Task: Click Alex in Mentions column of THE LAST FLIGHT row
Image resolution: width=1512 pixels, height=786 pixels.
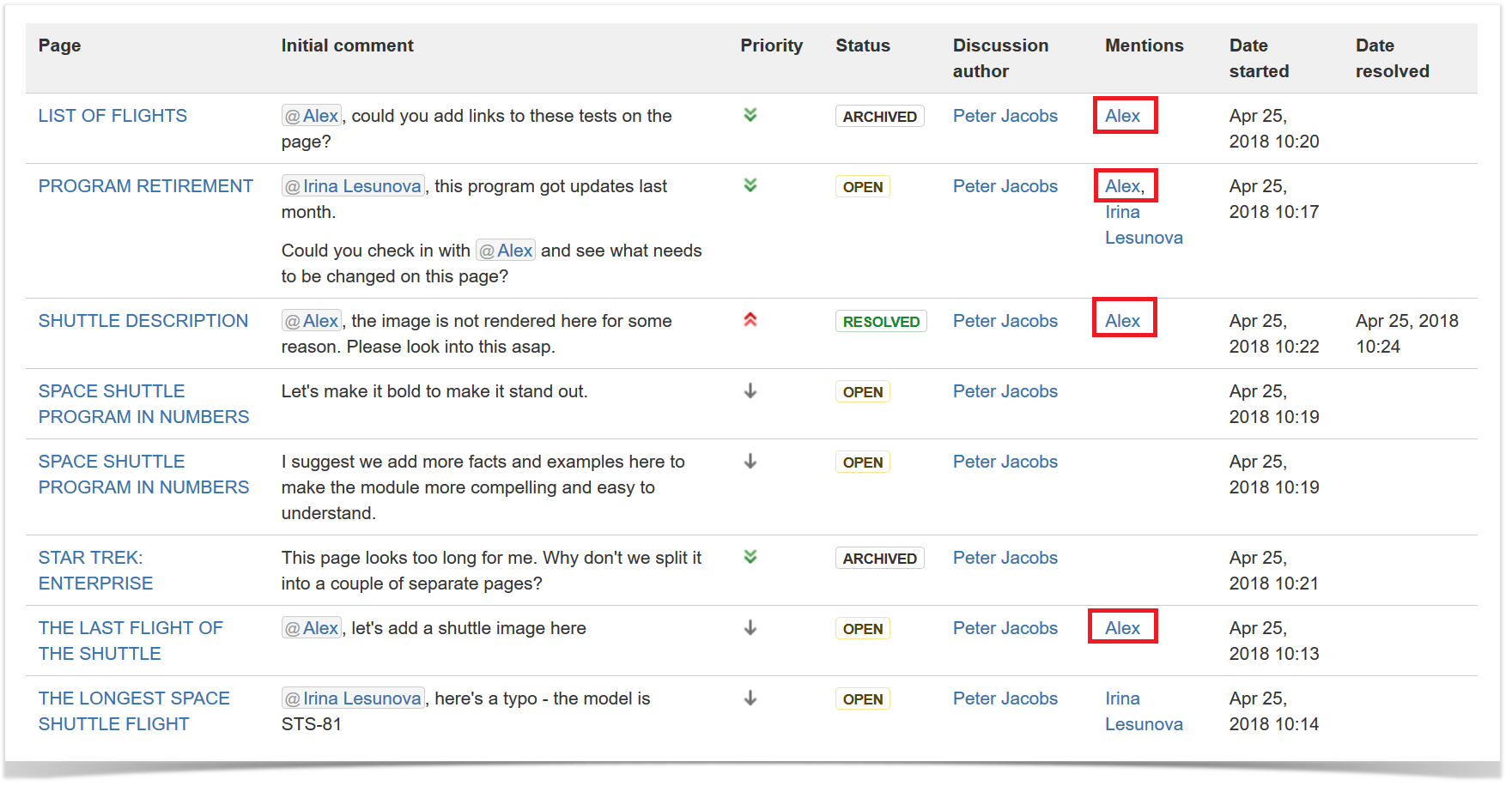Action: (x=1122, y=628)
